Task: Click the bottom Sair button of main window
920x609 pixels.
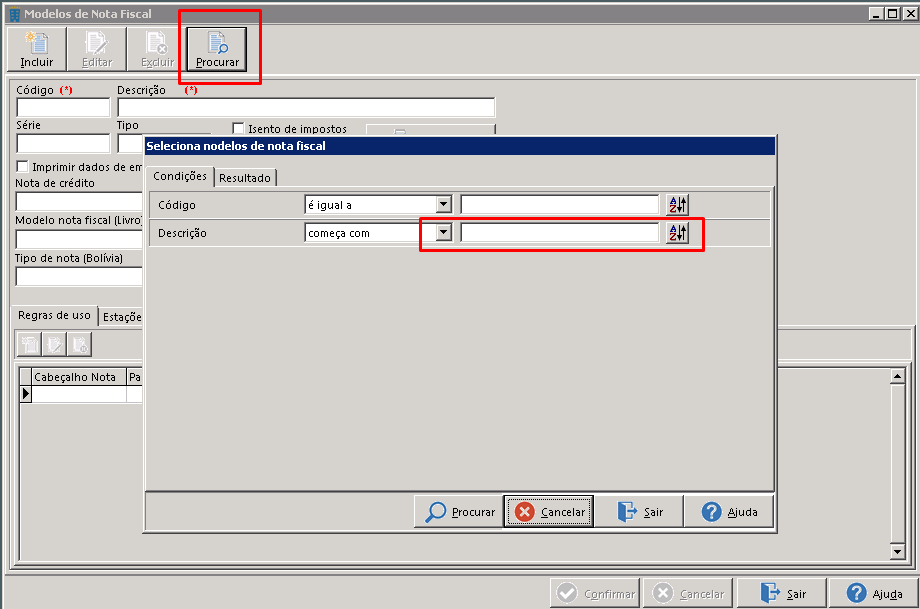Action: point(782,593)
